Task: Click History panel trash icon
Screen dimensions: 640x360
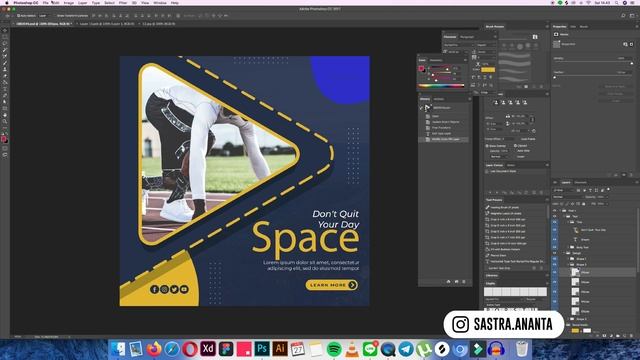Action: [464, 282]
